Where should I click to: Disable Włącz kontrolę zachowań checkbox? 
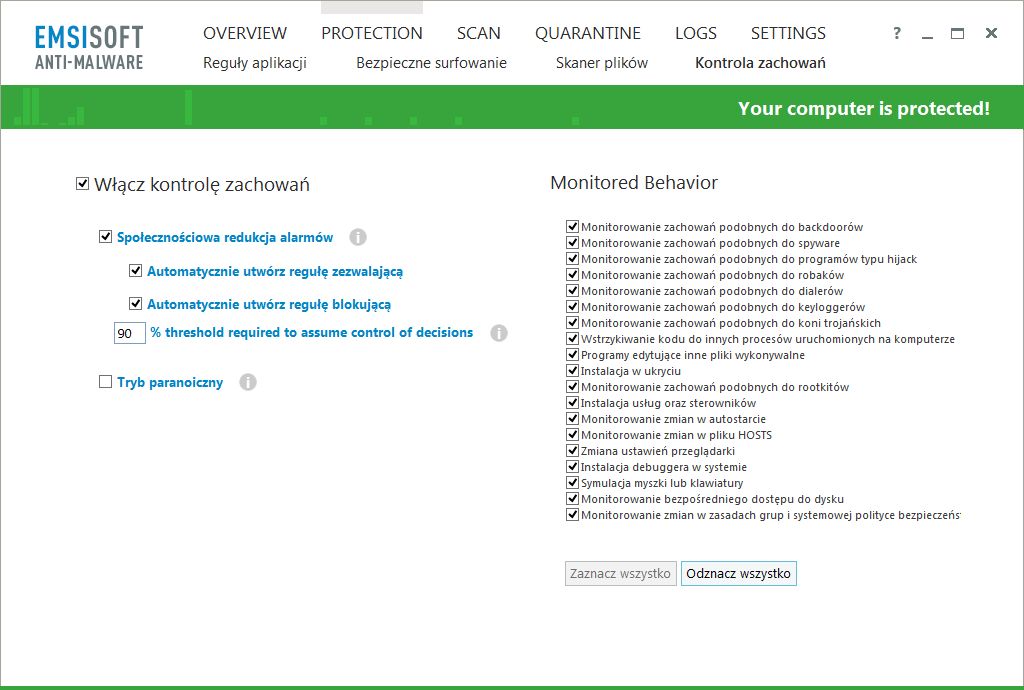83,184
